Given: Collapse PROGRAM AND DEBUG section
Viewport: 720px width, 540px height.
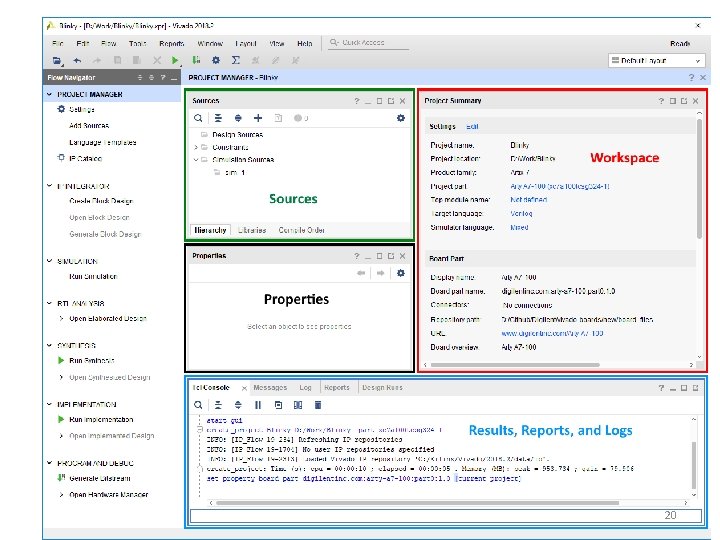Looking at the screenshot, I should pos(50,463).
